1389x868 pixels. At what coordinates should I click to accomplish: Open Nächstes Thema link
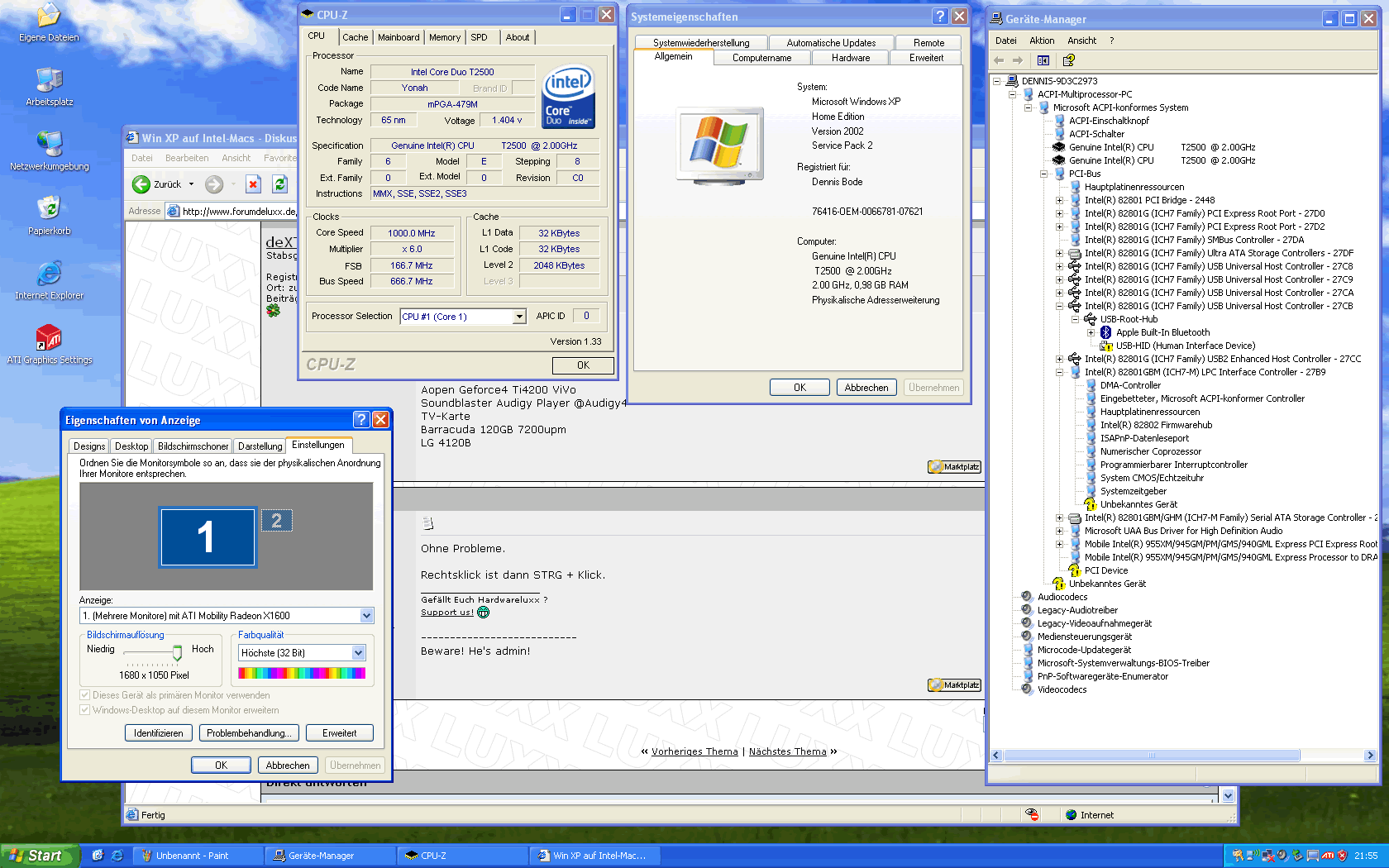(787, 751)
